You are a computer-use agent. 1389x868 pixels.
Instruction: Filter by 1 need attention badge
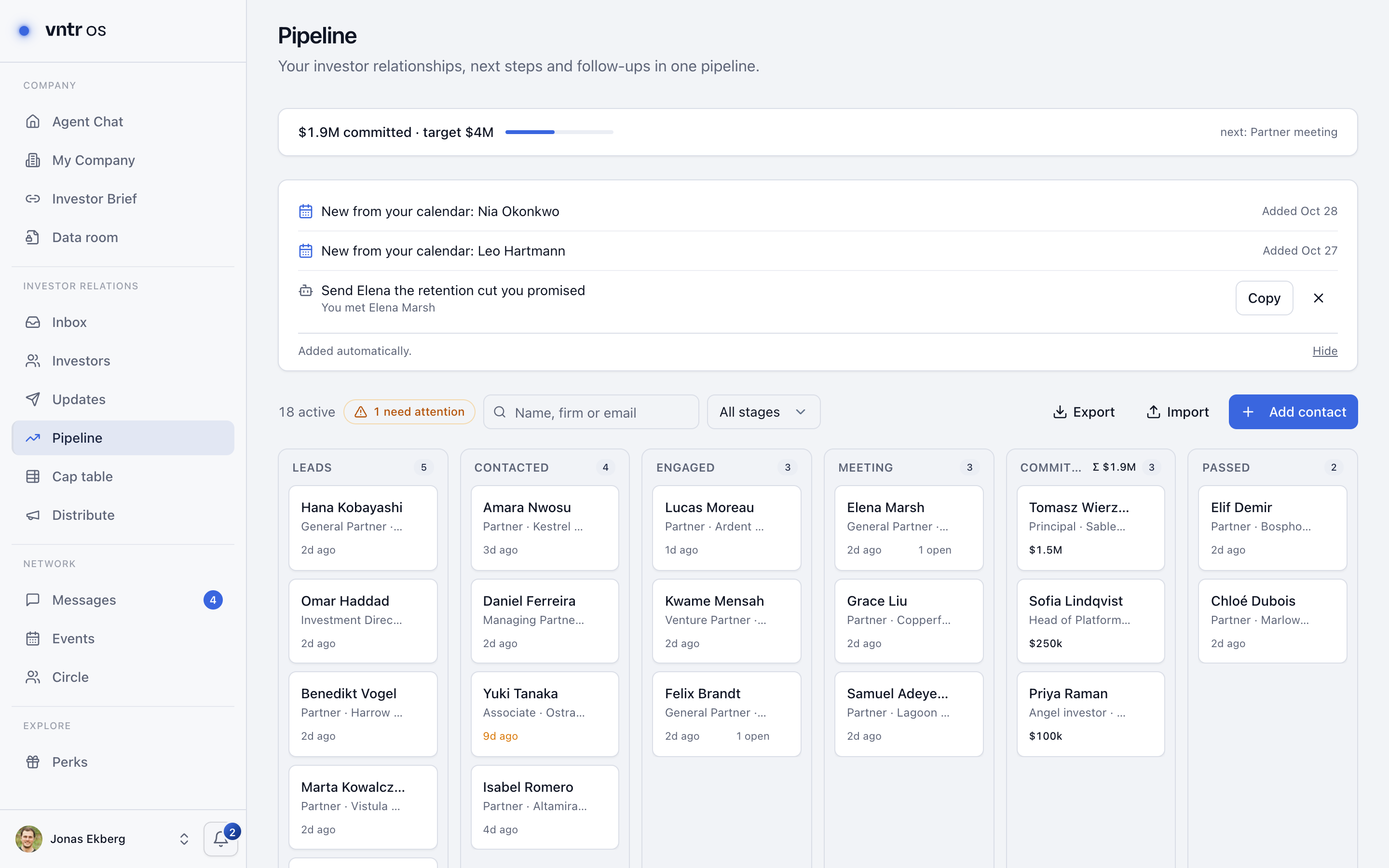[409, 412]
